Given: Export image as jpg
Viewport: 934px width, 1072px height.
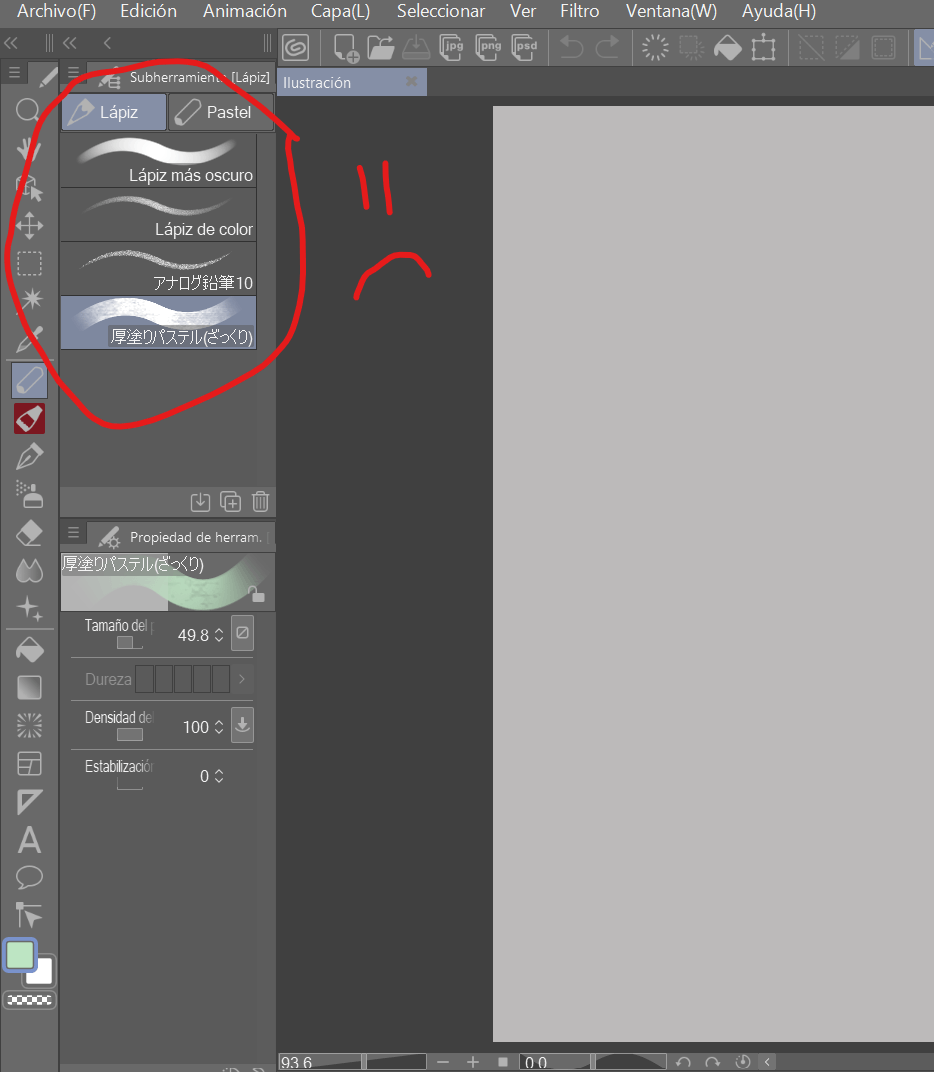Looking at the screenshot, I should (x=451, y=48).
